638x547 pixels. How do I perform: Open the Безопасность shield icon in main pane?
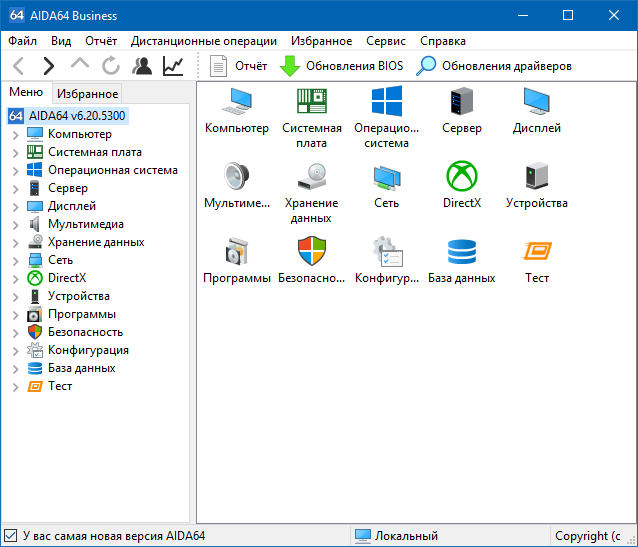click(x=312, y=252)
